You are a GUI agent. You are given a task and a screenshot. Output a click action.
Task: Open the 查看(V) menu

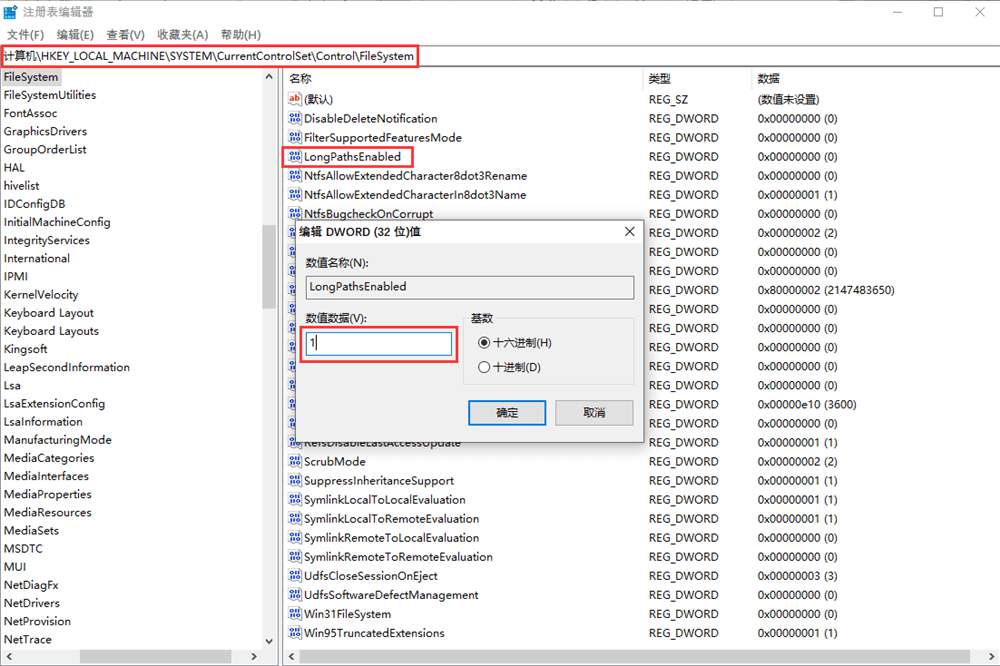pos(125,35)
